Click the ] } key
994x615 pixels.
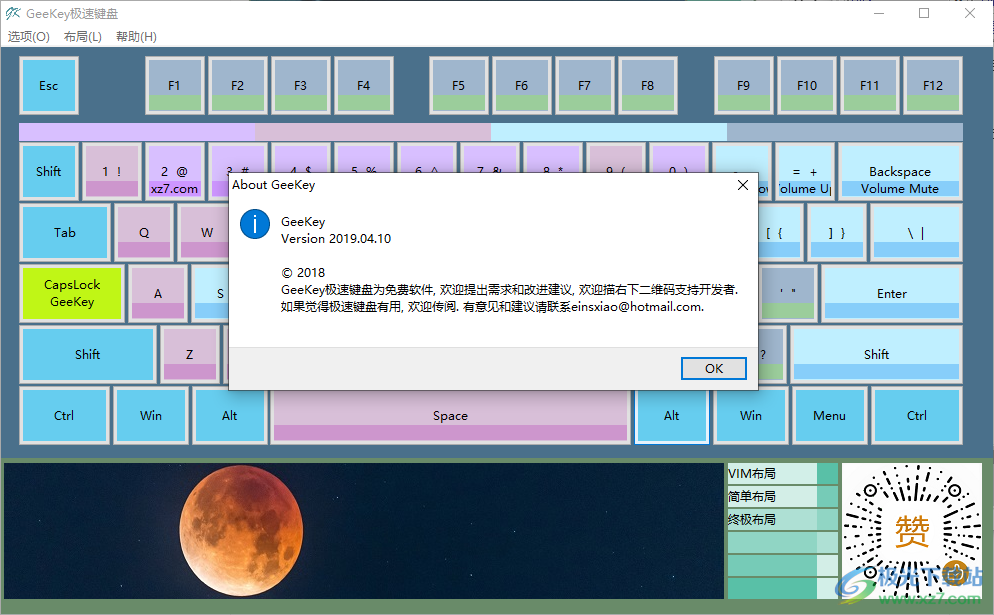837,233
